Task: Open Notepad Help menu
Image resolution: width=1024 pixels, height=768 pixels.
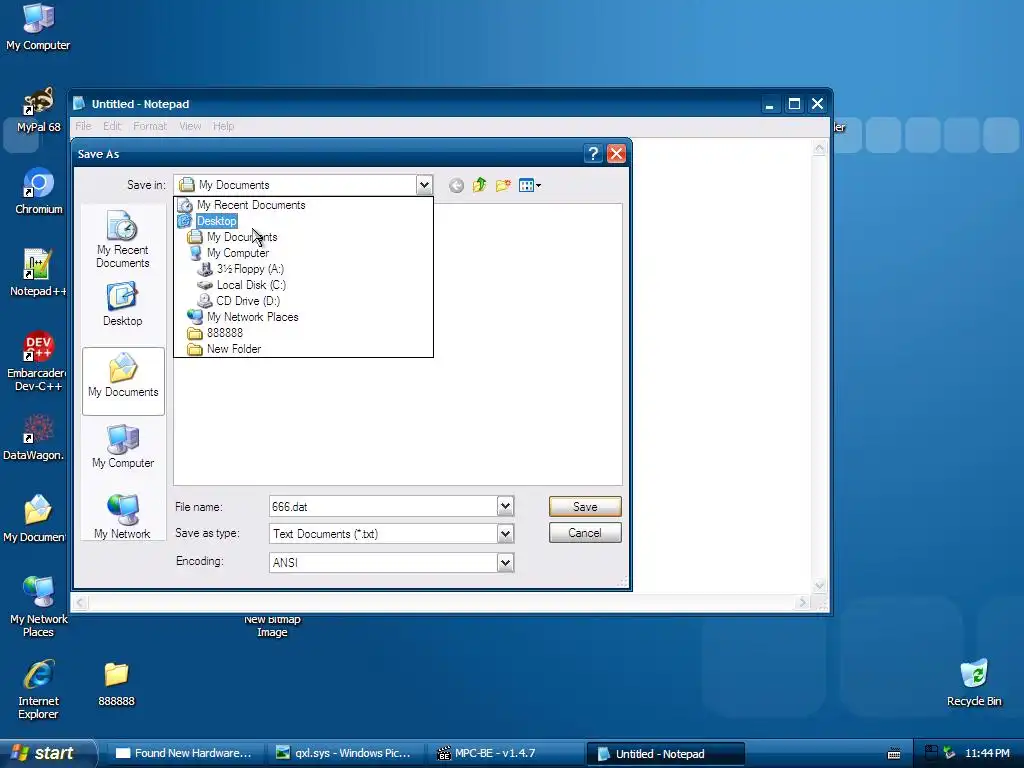Action: 223,126
